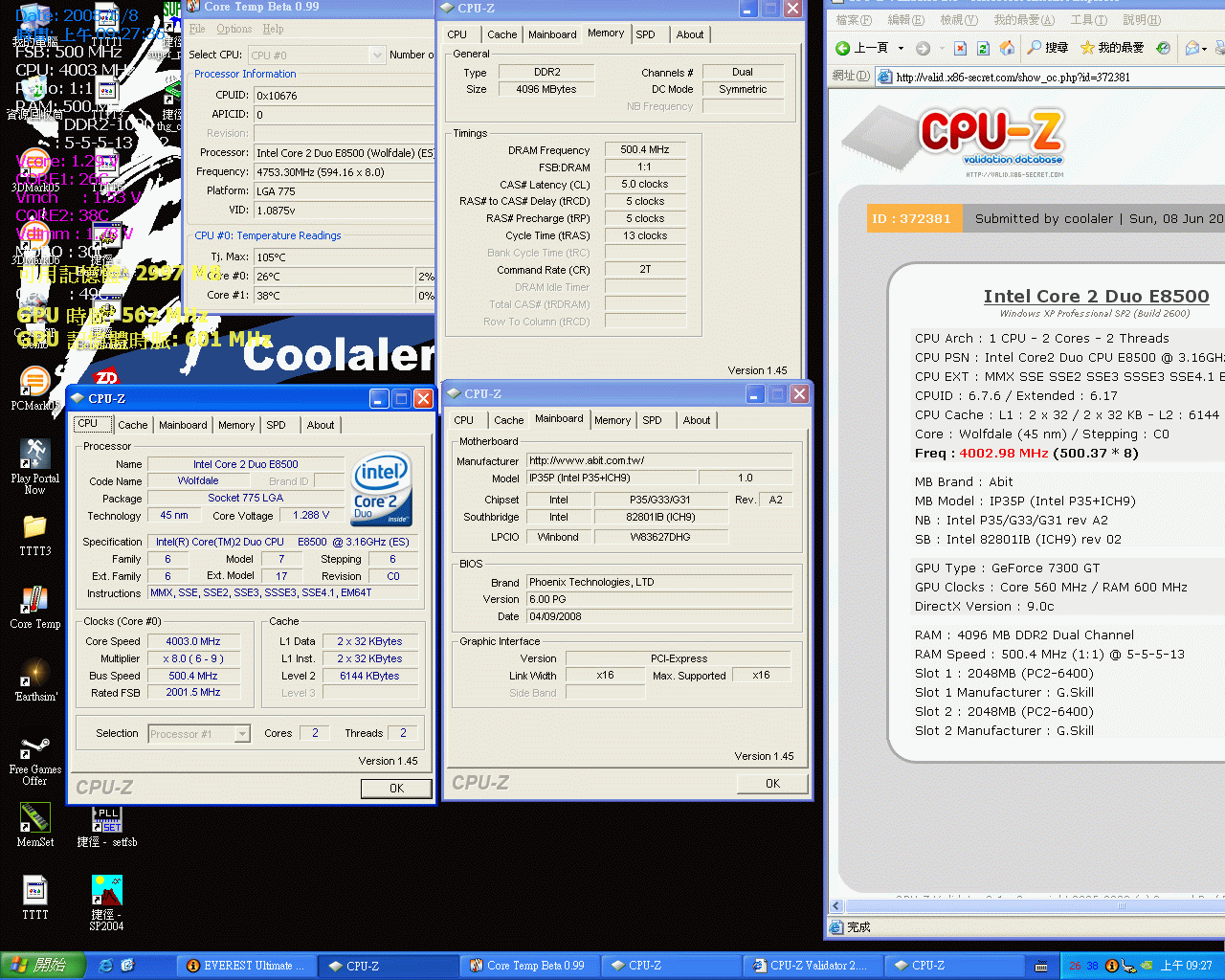This screenshot has width=1225, height=980.
Task: Open IE 工具(T) menu
Action: [1088, 20]
